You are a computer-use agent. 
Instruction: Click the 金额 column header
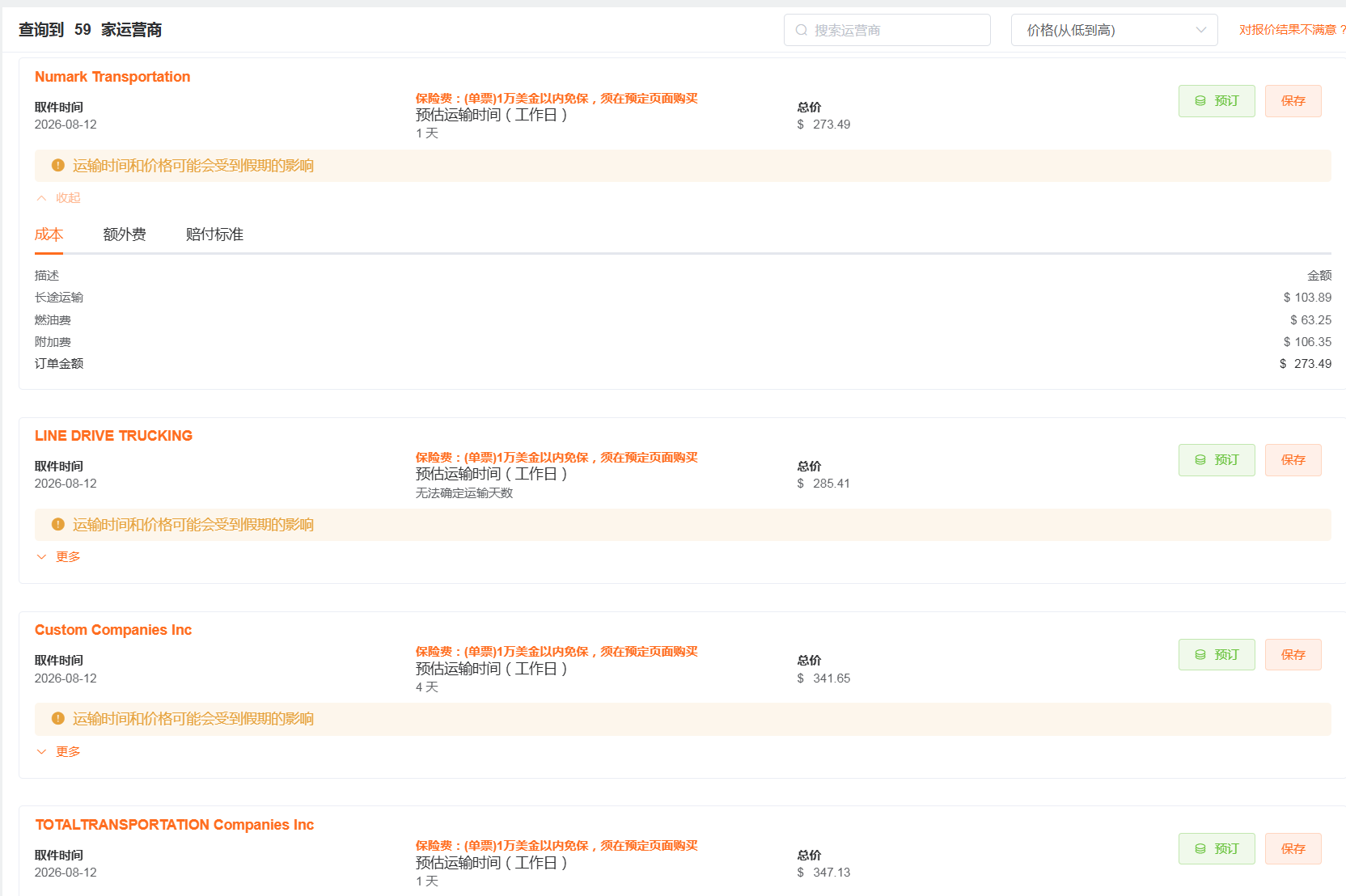click(x=1319, y=276)
